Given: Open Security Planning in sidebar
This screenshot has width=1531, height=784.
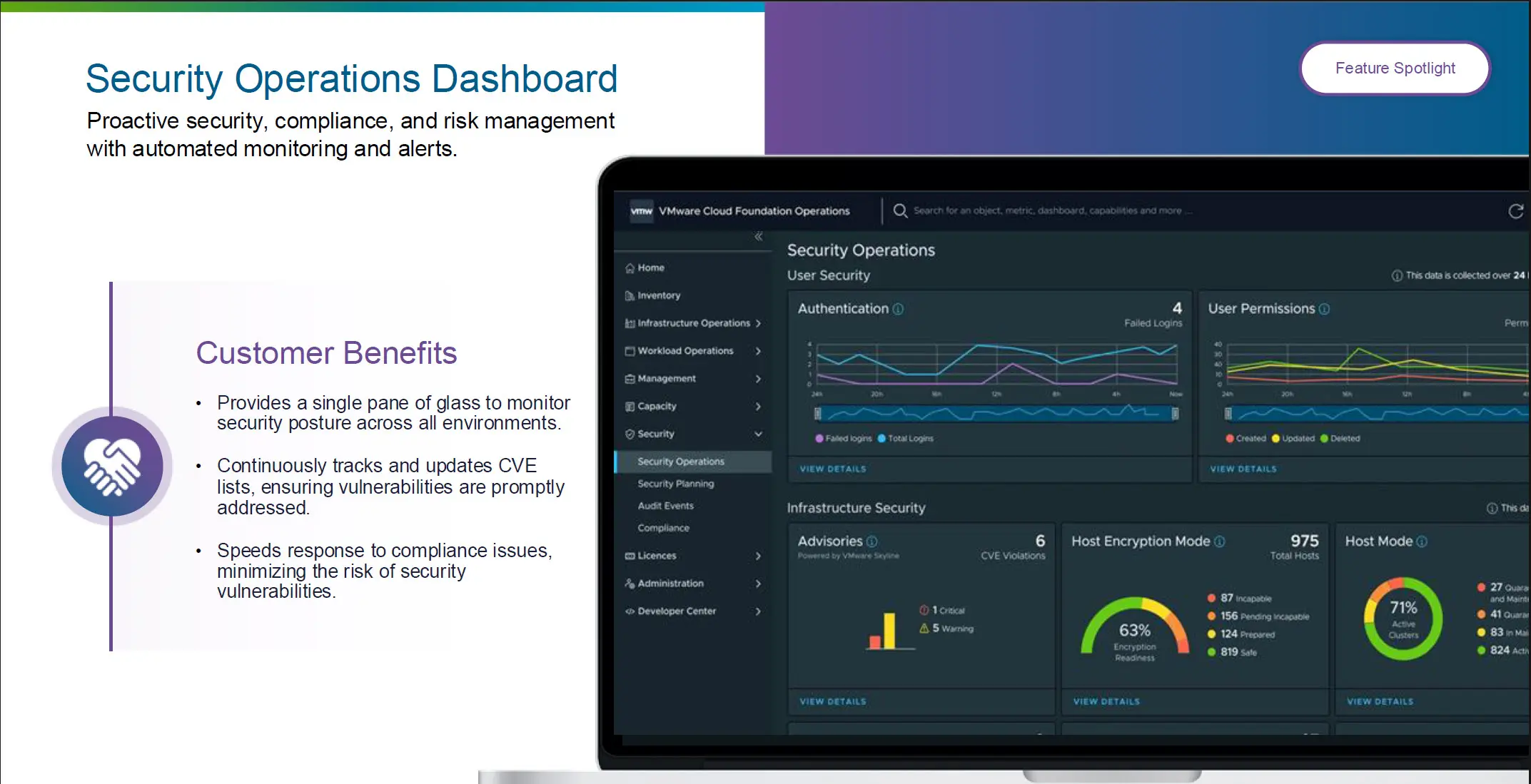Looking at the screenshot, I should coord(676,484).
